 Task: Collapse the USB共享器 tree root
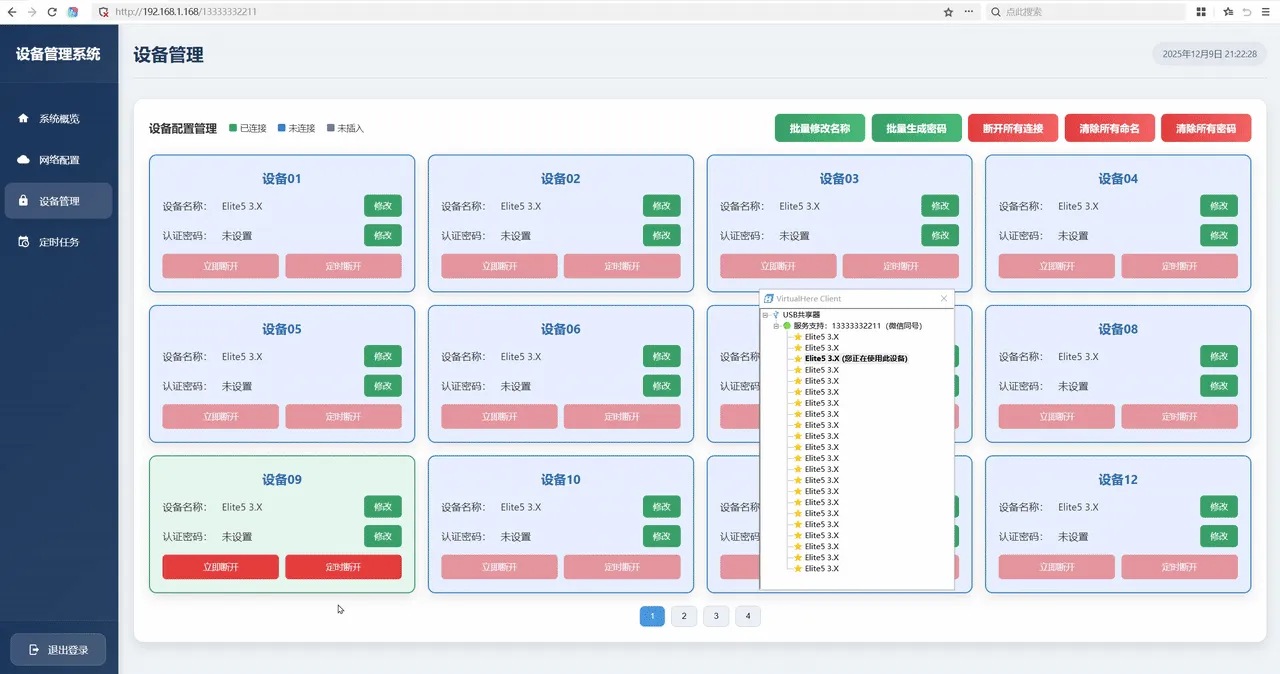pyautogui.click(x=765, y=315)
